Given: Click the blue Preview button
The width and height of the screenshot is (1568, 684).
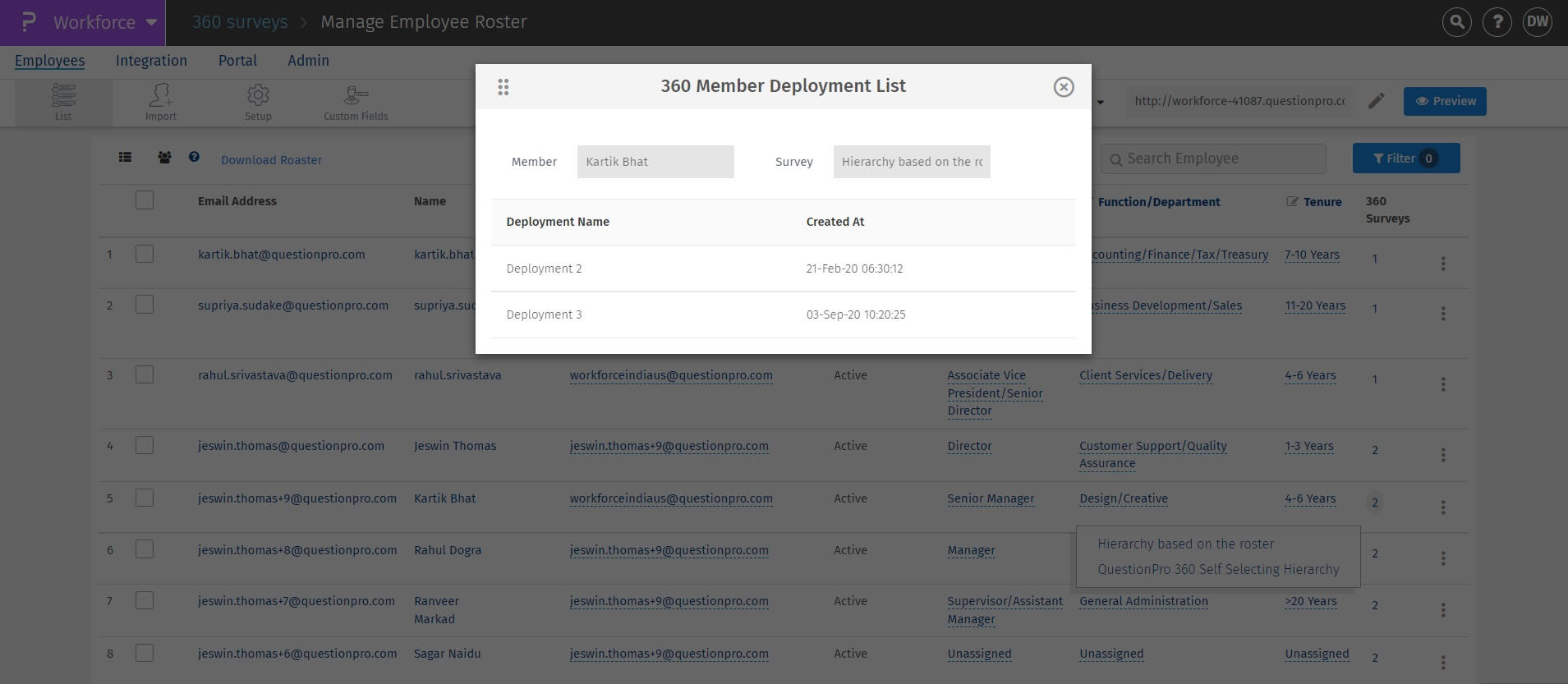Looking at the screenshot, I should (1445, 101).
